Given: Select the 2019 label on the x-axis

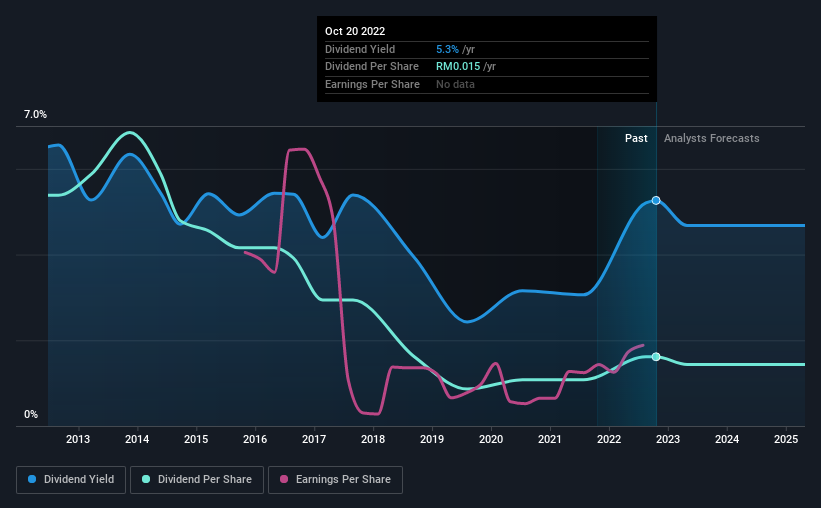Looking at the screenshot, I should [x=432, y=439].
